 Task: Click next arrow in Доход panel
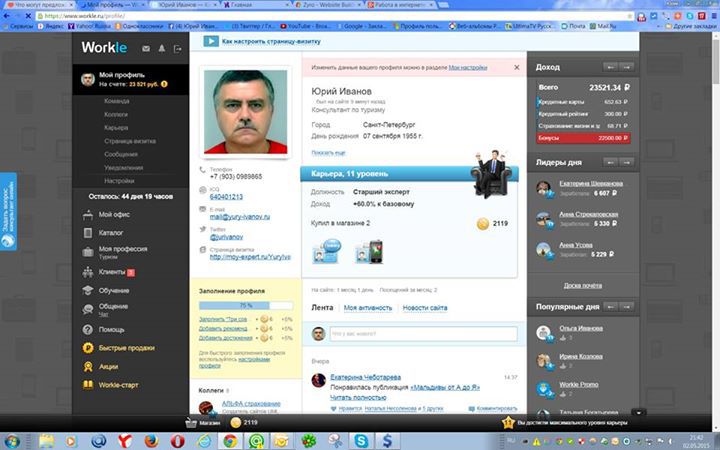pyautogui.click(x=637, y=67)
